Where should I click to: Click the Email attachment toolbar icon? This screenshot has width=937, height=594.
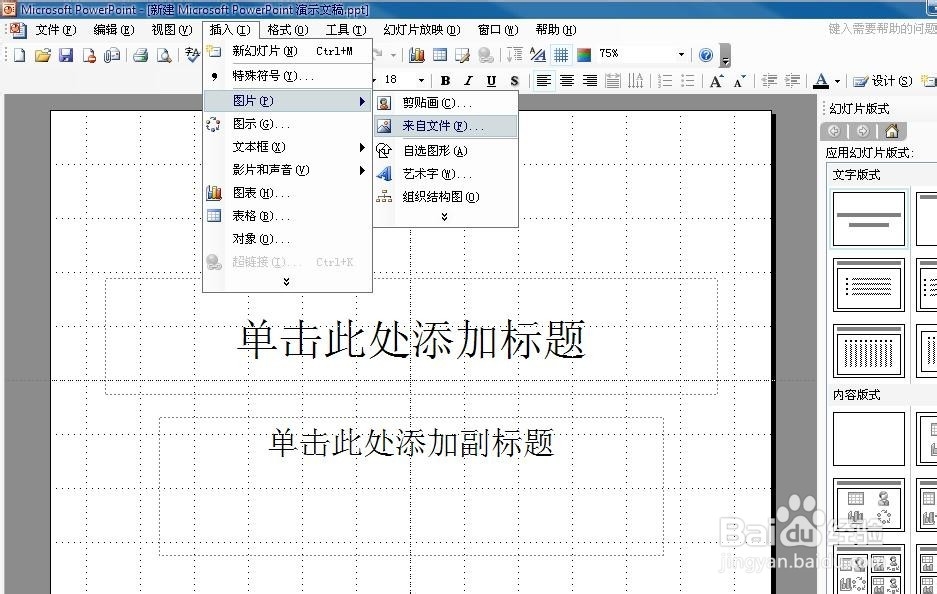coord(112,56)
